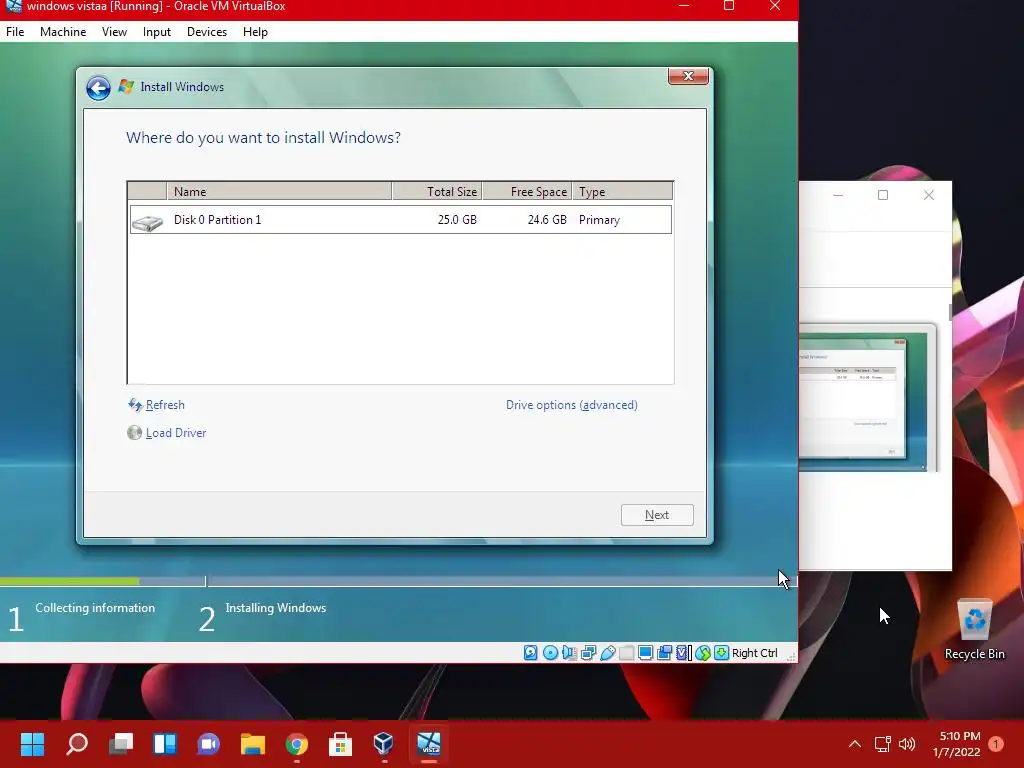Open VirtualBox Manager from taskbar

[x=384, y=744]
